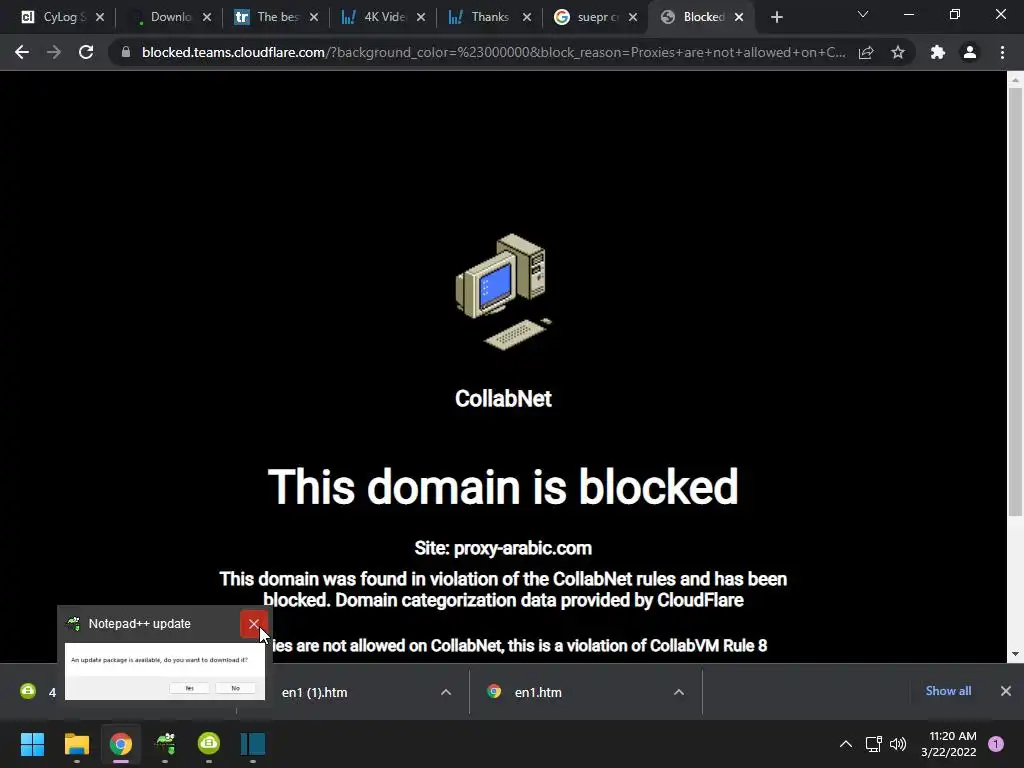This screenshot has width=1024, height=768.
Task: Open the en1 (1).htm download
Action: point(314,692)
